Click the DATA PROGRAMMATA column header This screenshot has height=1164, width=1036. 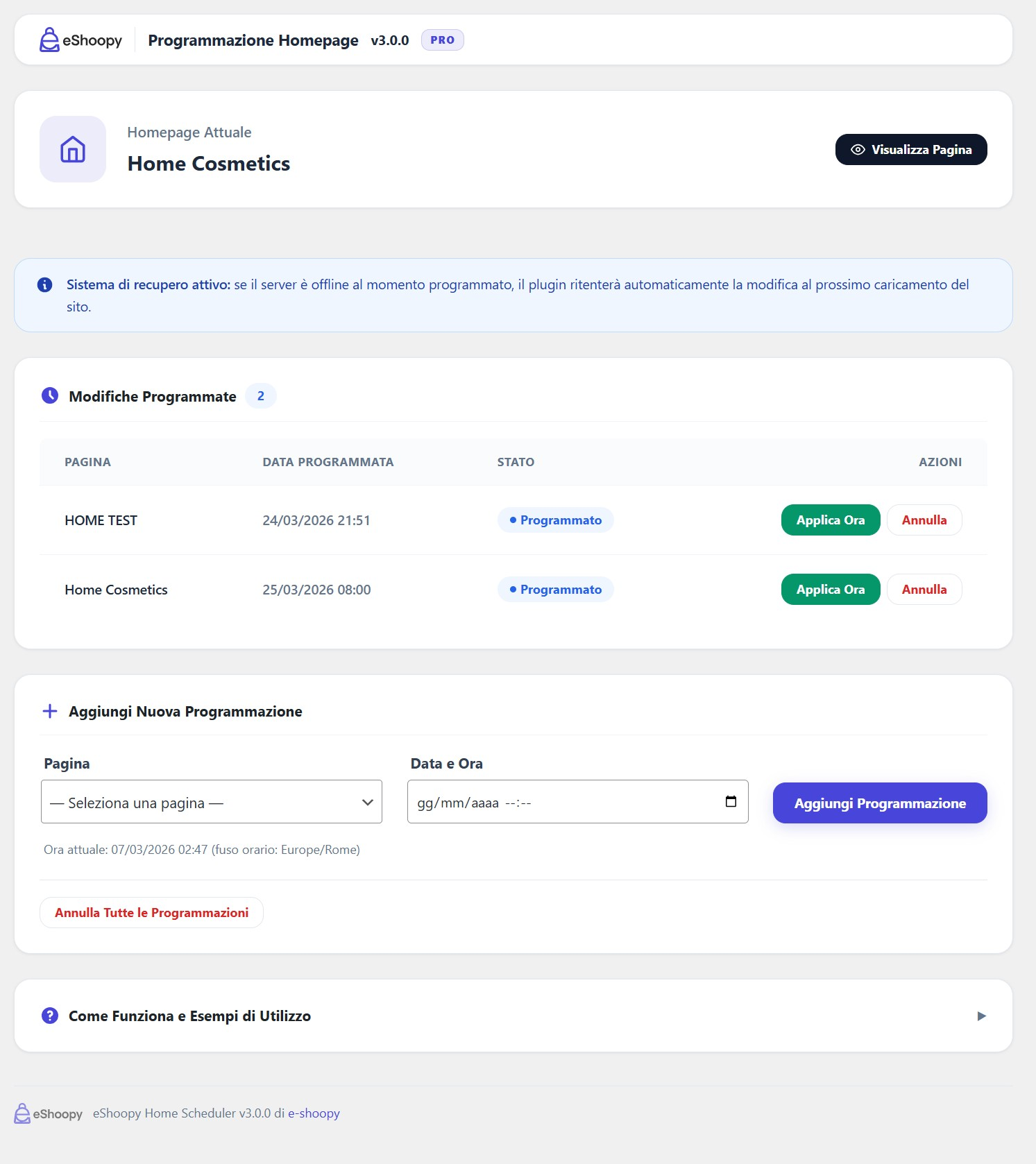(x=328, y=462)
